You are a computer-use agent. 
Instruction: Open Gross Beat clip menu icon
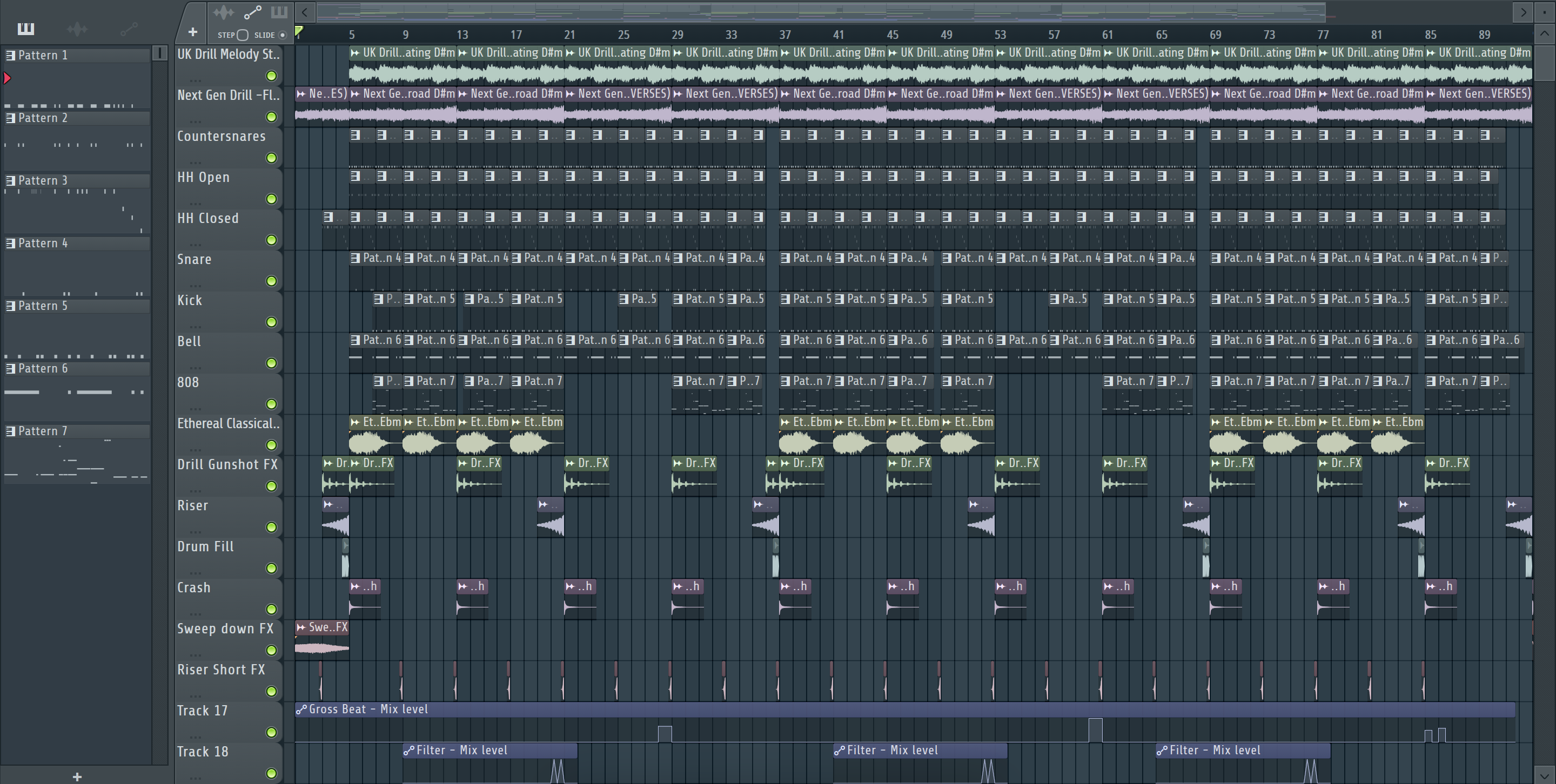tap(301, 710)
